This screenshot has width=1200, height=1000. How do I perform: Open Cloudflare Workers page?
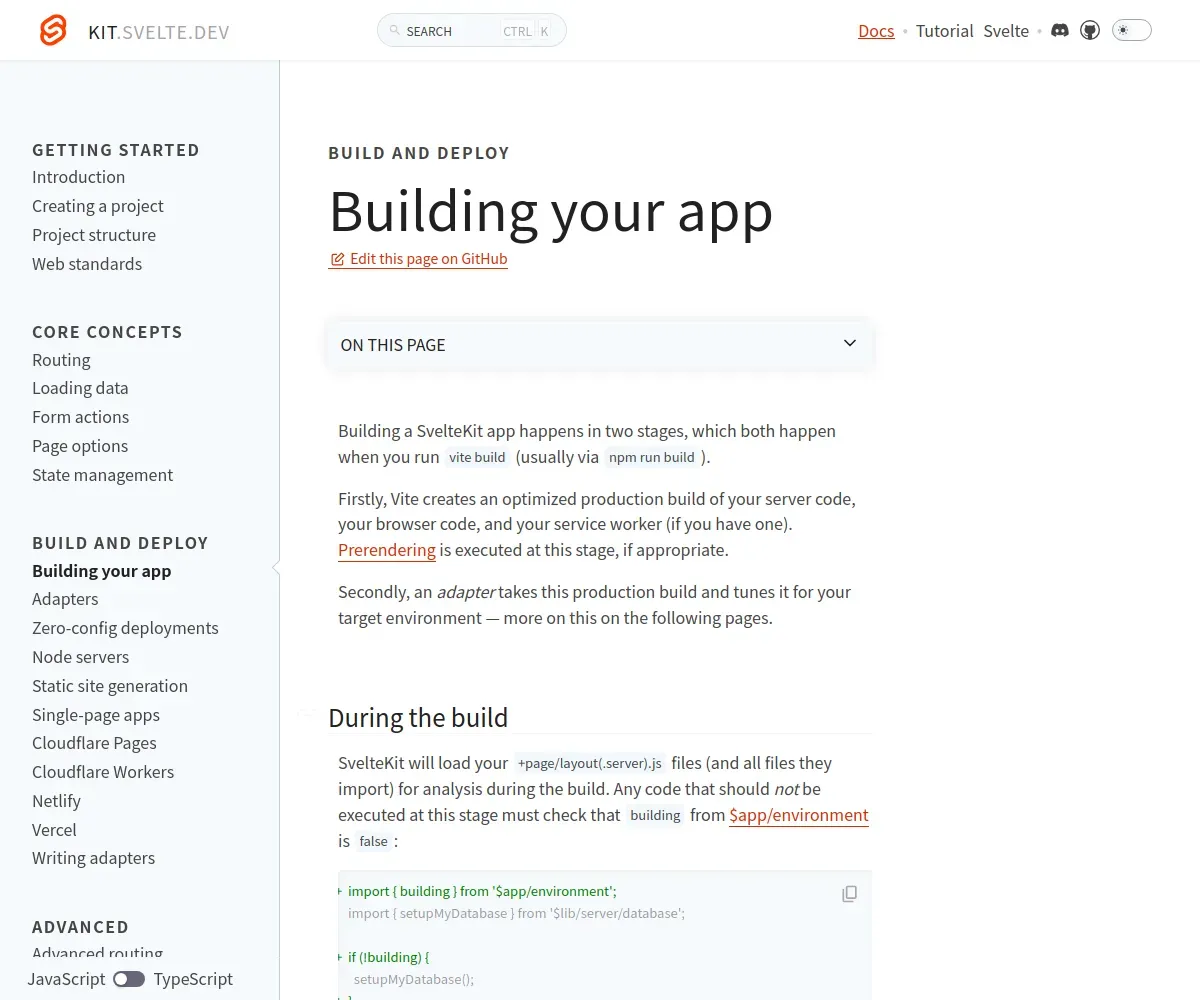pos(103,772)
